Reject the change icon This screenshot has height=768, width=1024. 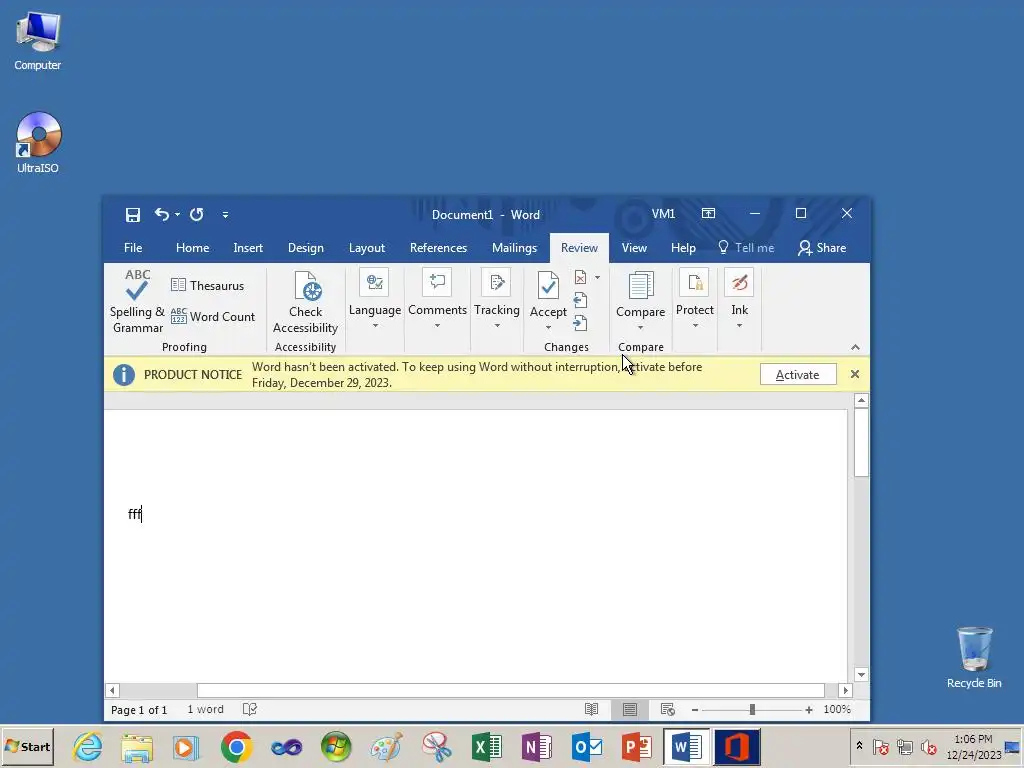581,278
